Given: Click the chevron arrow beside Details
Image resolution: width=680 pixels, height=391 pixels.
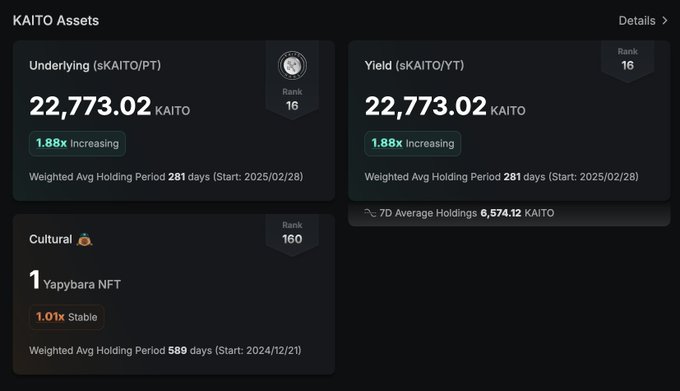Looking at the screenshot, I should [664, 20].
